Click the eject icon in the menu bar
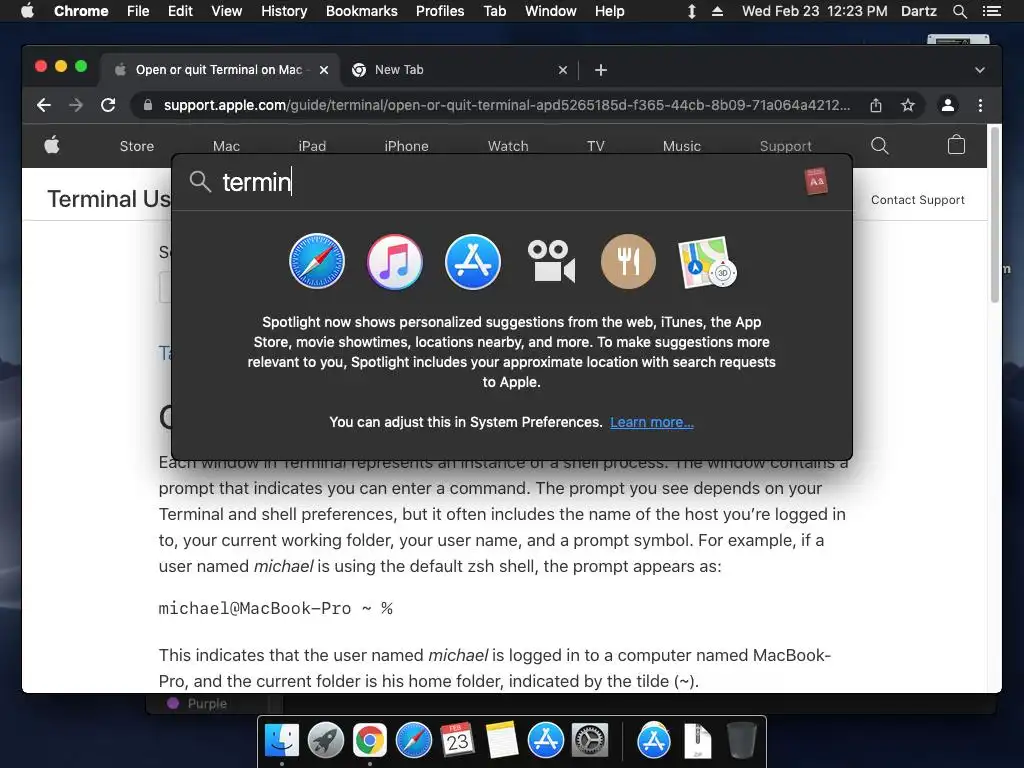 [x=717, y=11]
